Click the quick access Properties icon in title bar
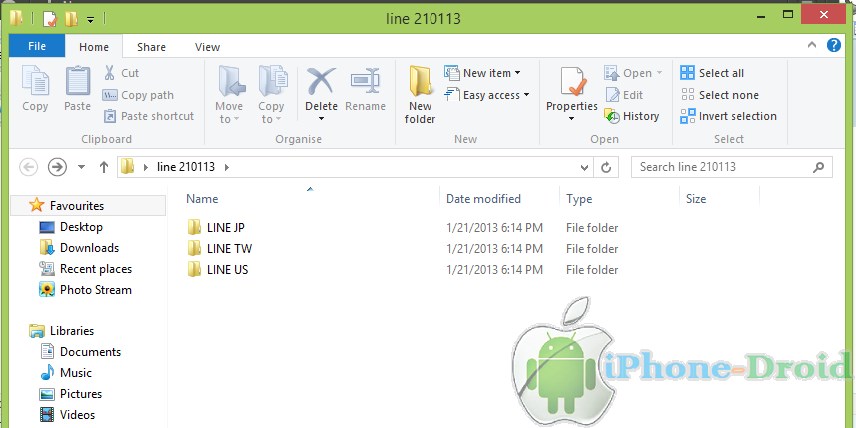856x428 pixels. point(50,19)
